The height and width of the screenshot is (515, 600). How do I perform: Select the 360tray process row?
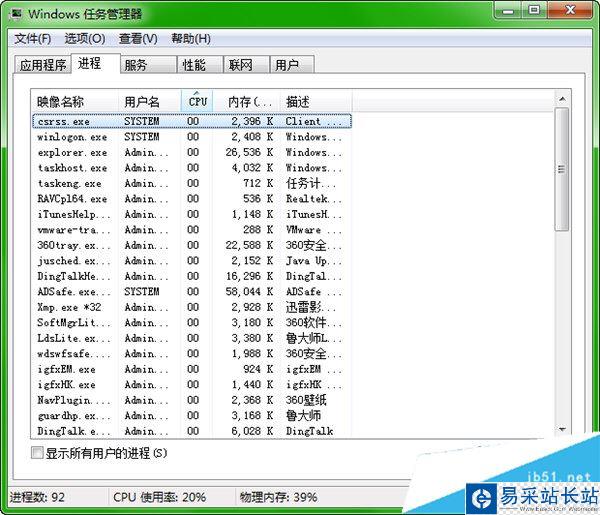[x=192, y=245]
